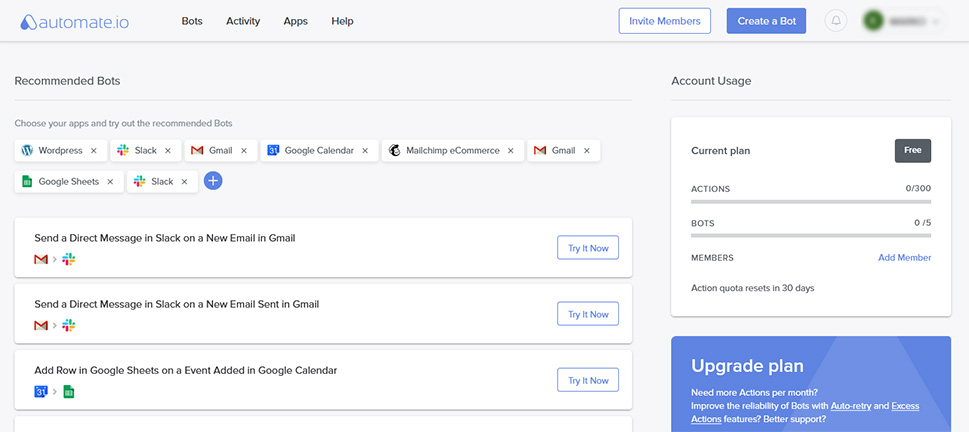Image resolution: width=969 pixels, height=432 pixels.
Task: Click the automate.io logo
Action: click(74, 22)
